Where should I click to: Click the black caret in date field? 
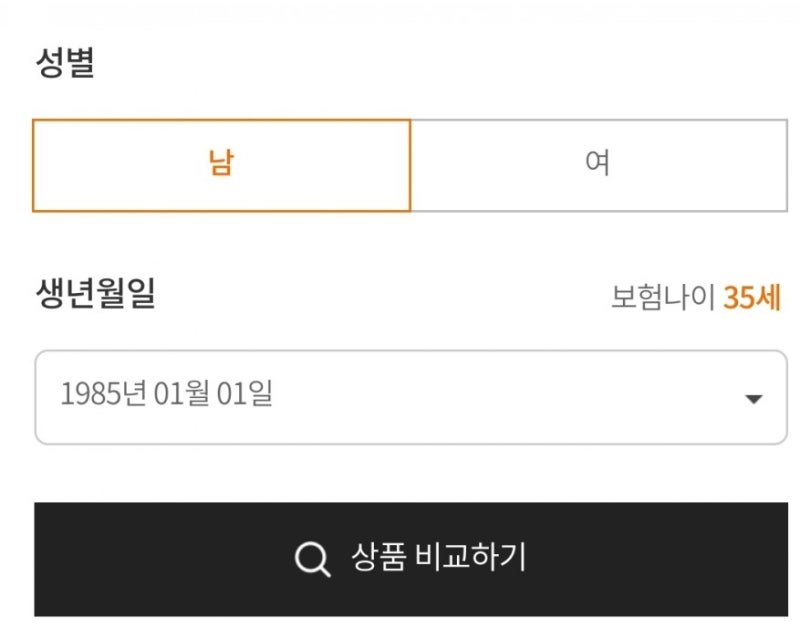[754, 399]
